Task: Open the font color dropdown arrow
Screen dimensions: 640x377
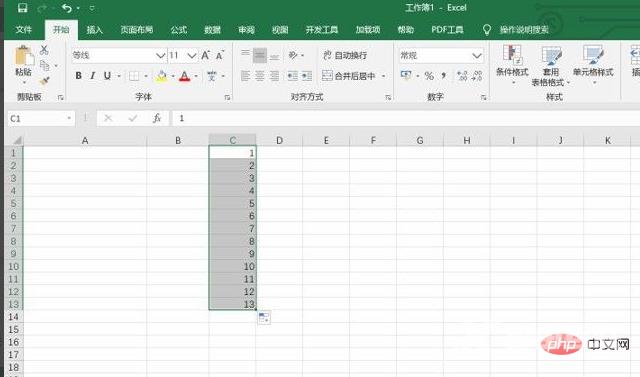Action: (196, 76)
